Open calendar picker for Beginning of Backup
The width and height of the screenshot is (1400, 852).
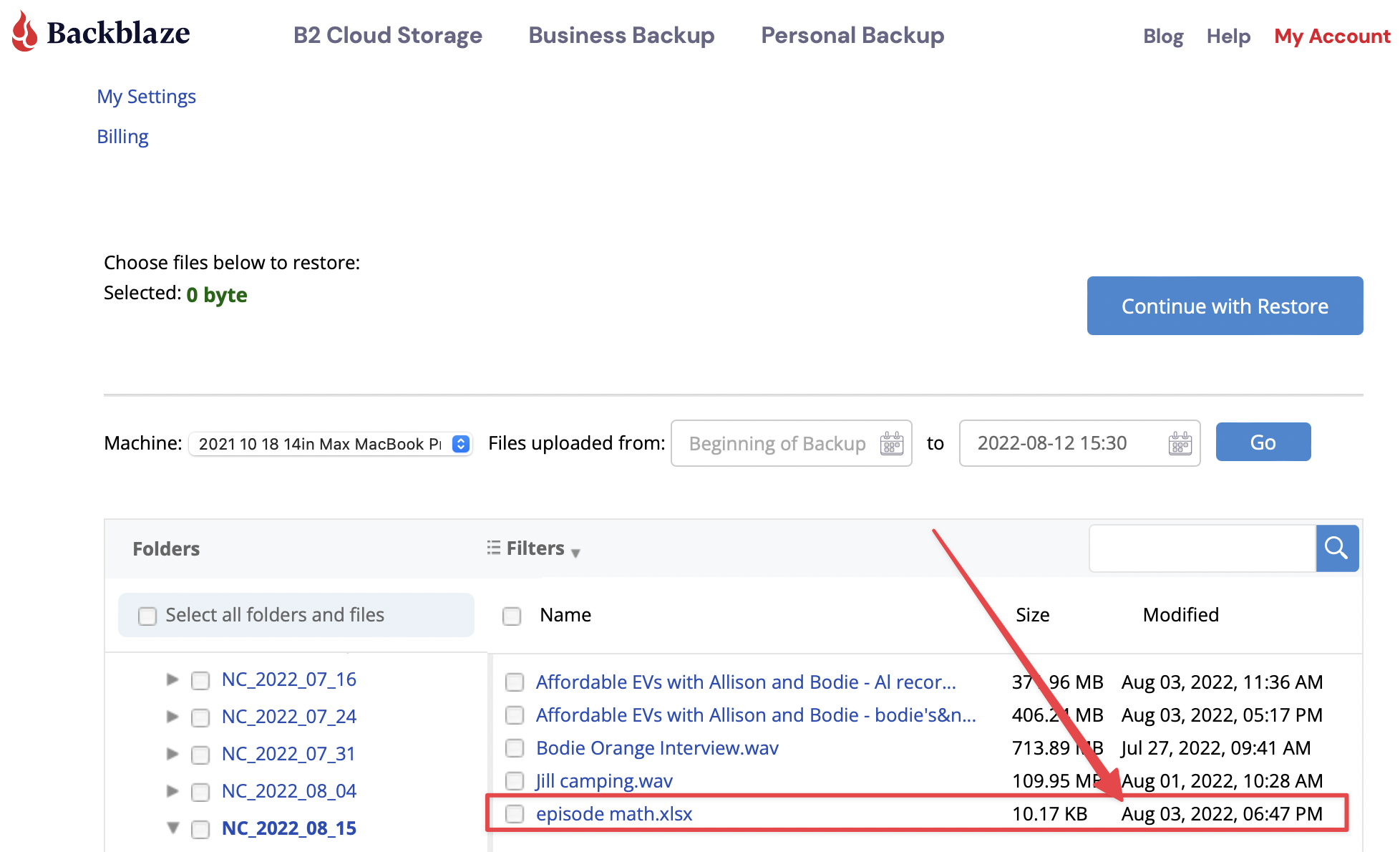pos(891,443)
